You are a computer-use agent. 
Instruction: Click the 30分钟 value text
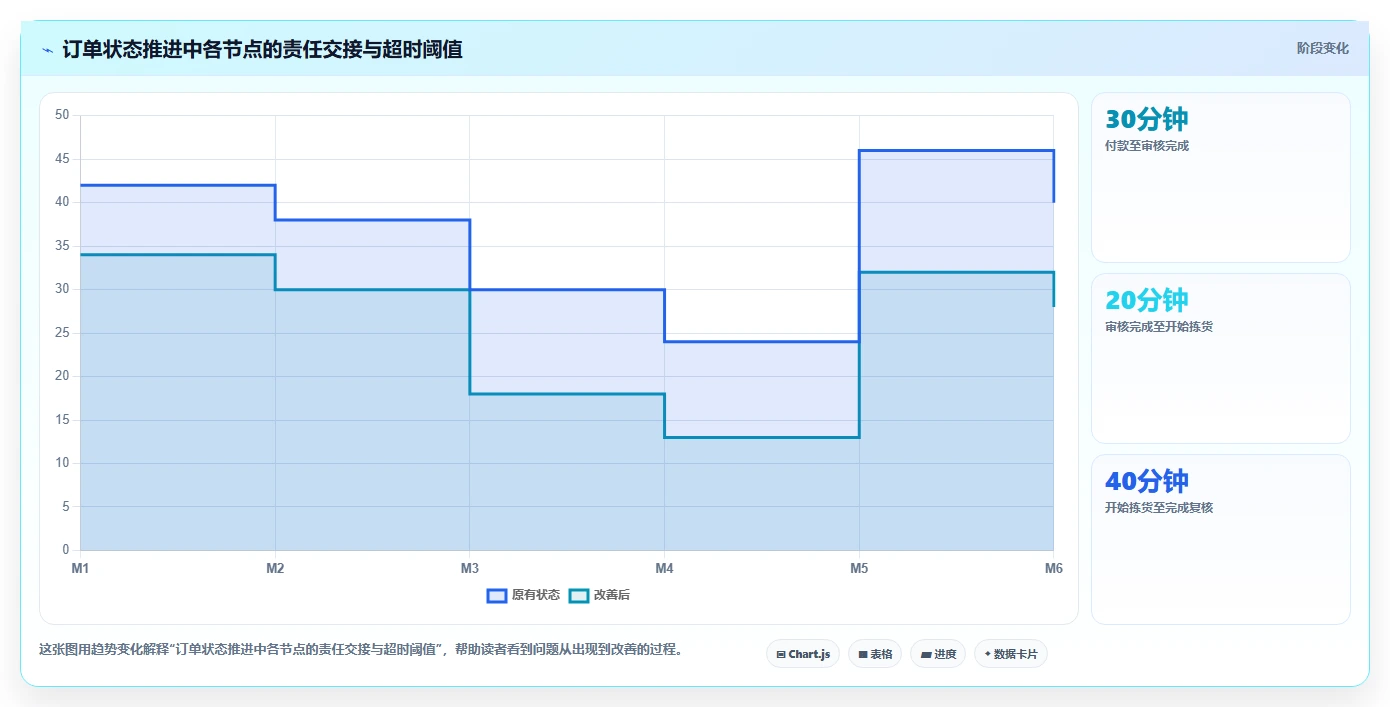(x=1147, y=119)
